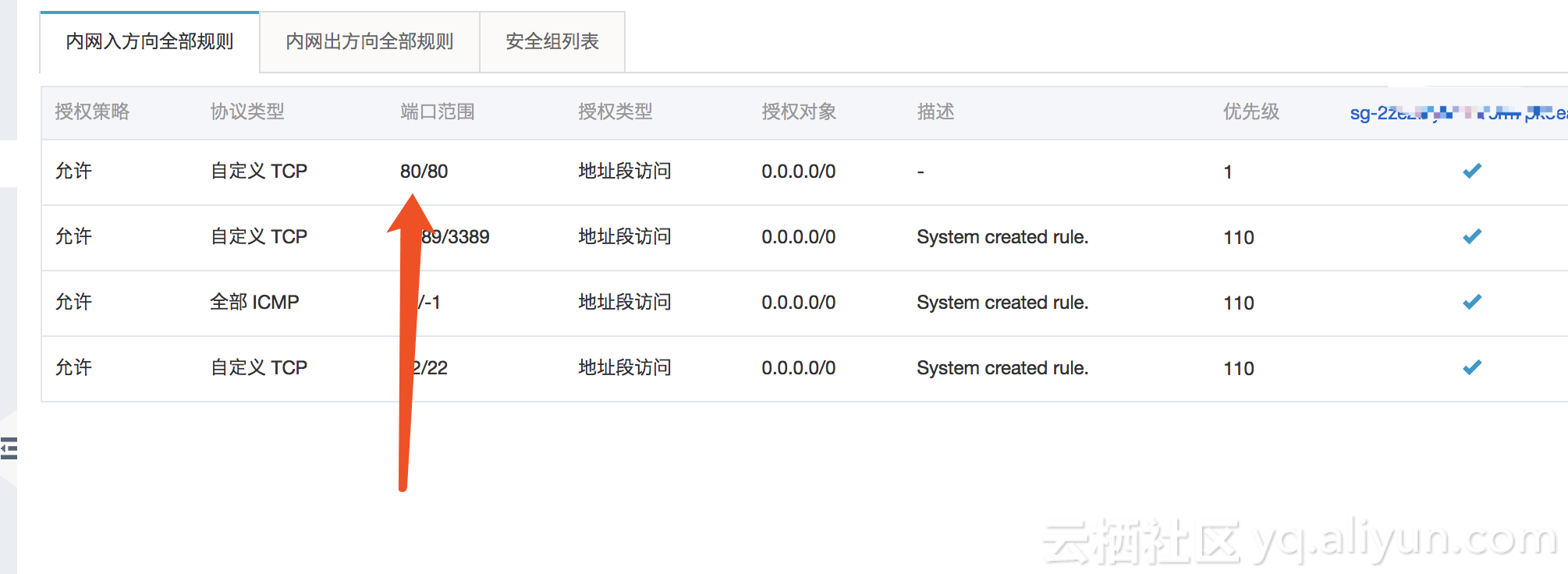Screen dimensions: 1568x574
Task: Click the 授权对象 column header
Action: (x=799, y=112)
